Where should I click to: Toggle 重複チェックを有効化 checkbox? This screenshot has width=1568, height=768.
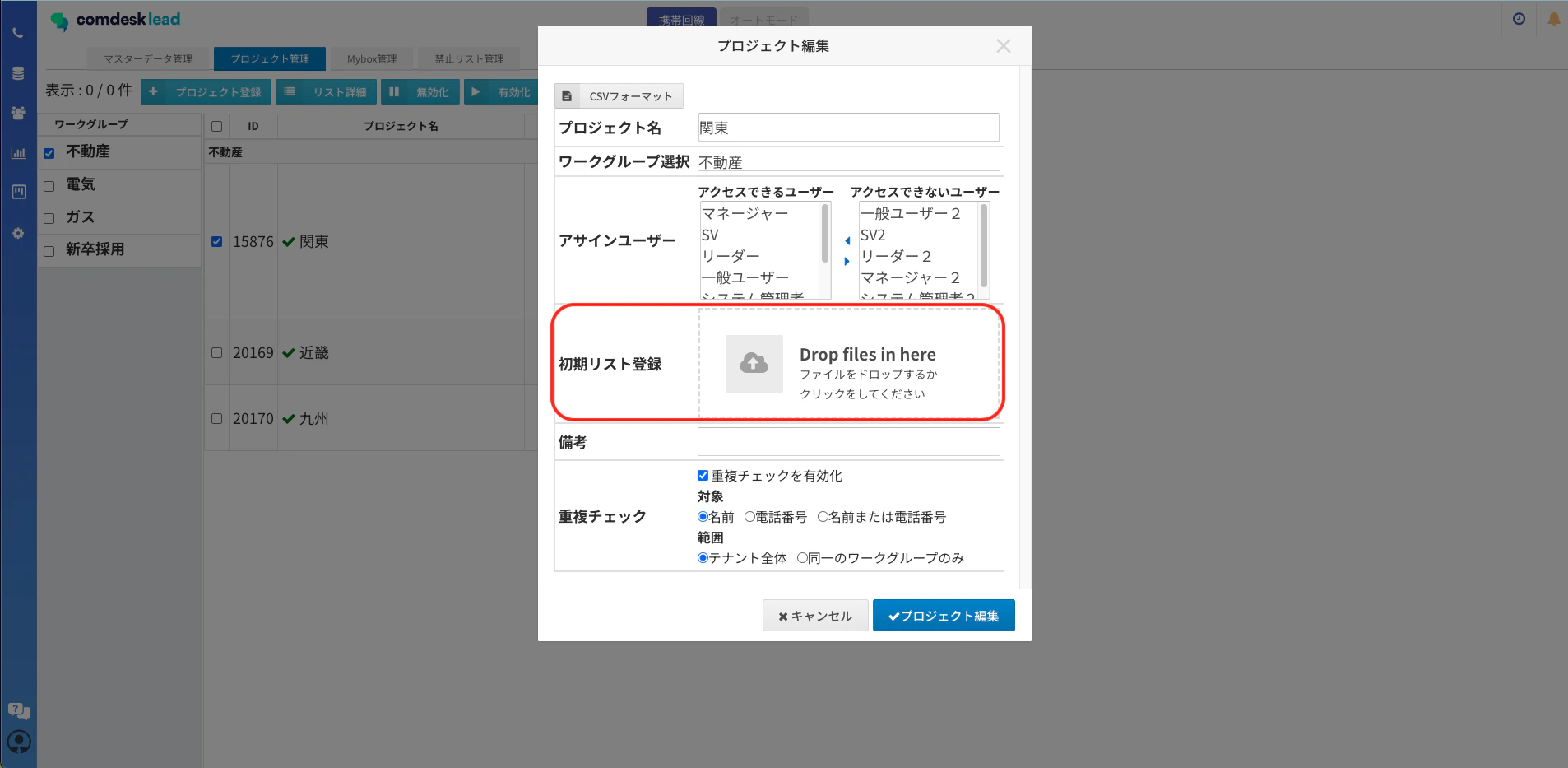[703, 476]
